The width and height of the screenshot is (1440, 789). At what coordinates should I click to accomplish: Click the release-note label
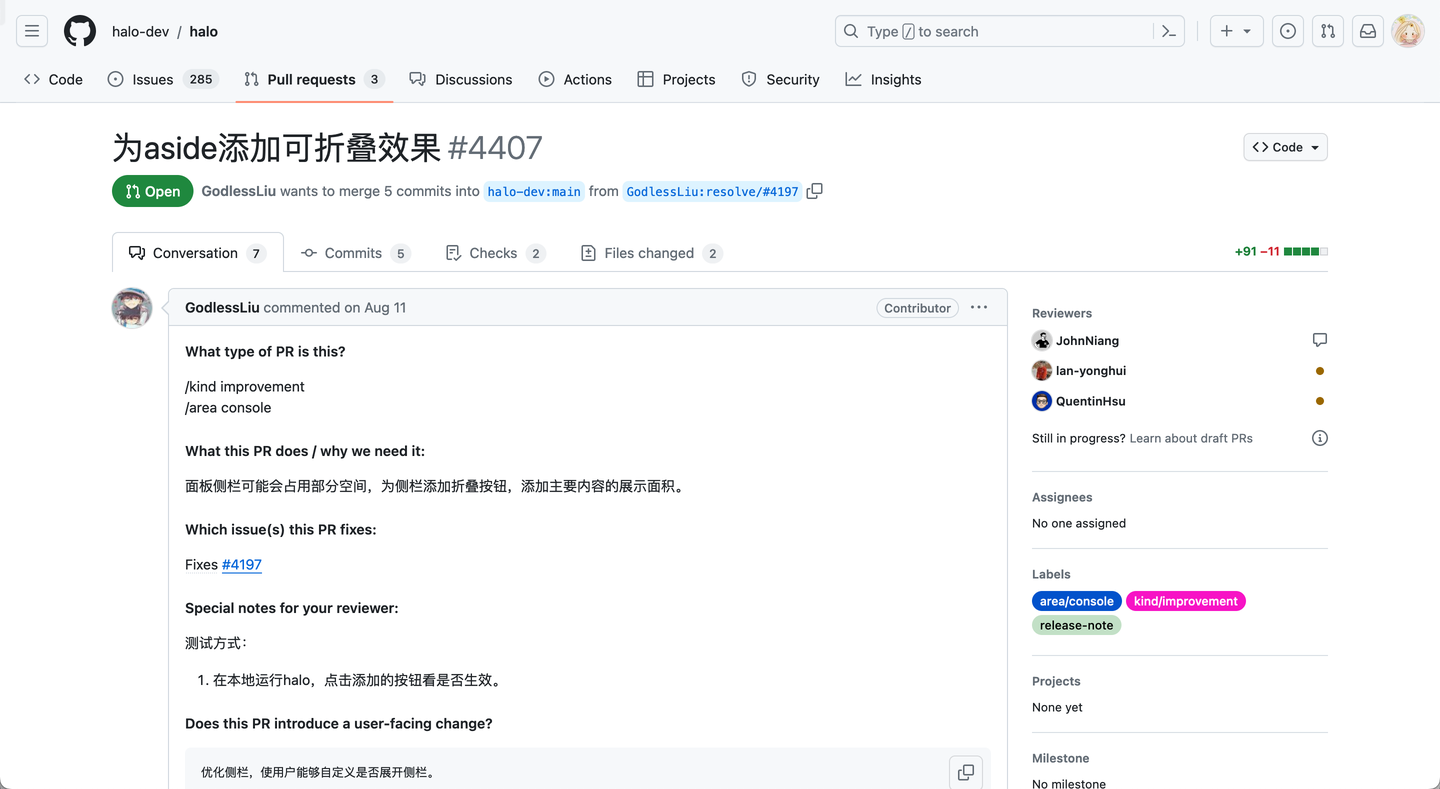click(1076, 625)
